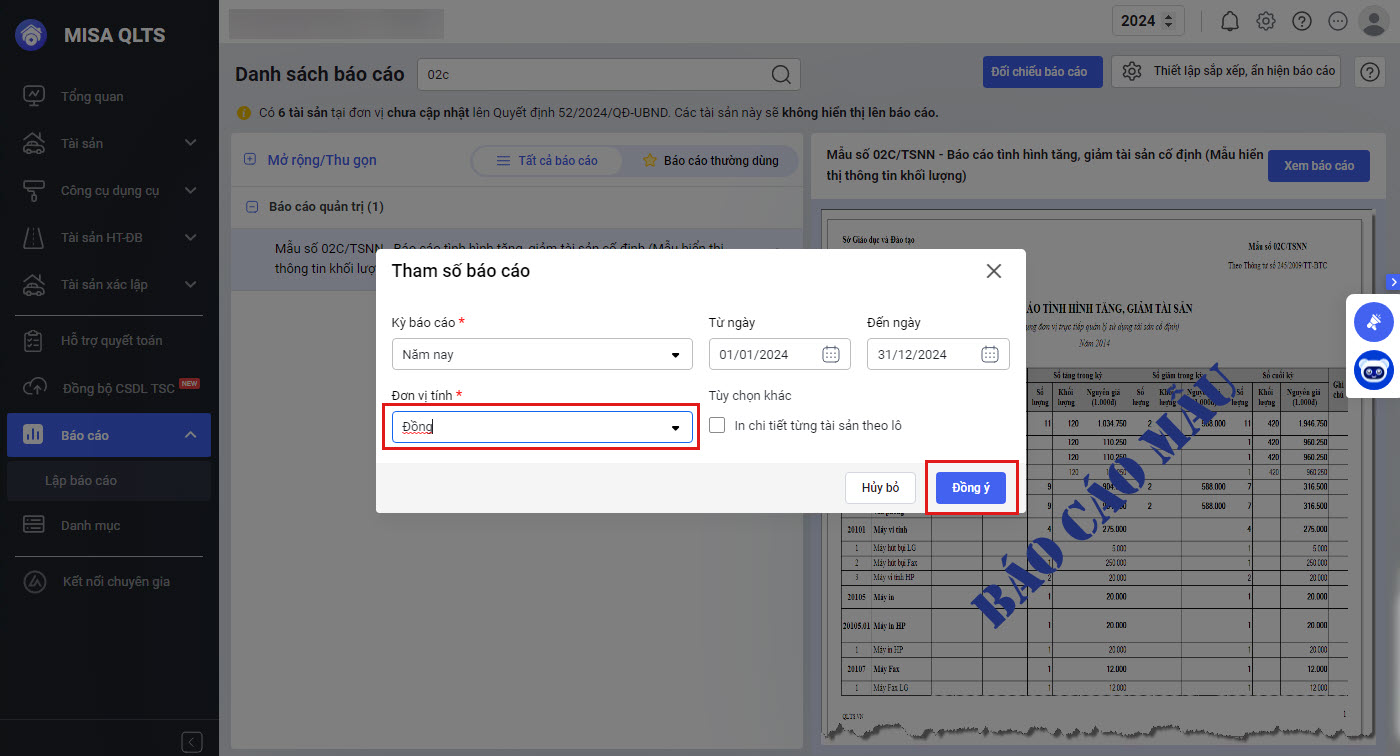The image size is (1400, 756).
Task: Click the search magnifier icon
Action: point(782,74)
